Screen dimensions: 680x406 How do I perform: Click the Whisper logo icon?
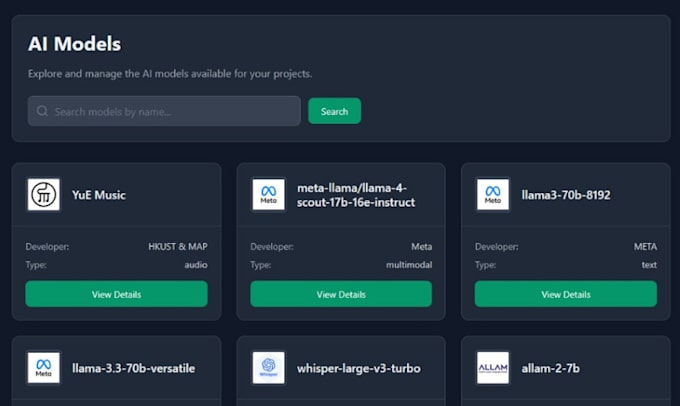pyautogui.click(x=268, y=368)
